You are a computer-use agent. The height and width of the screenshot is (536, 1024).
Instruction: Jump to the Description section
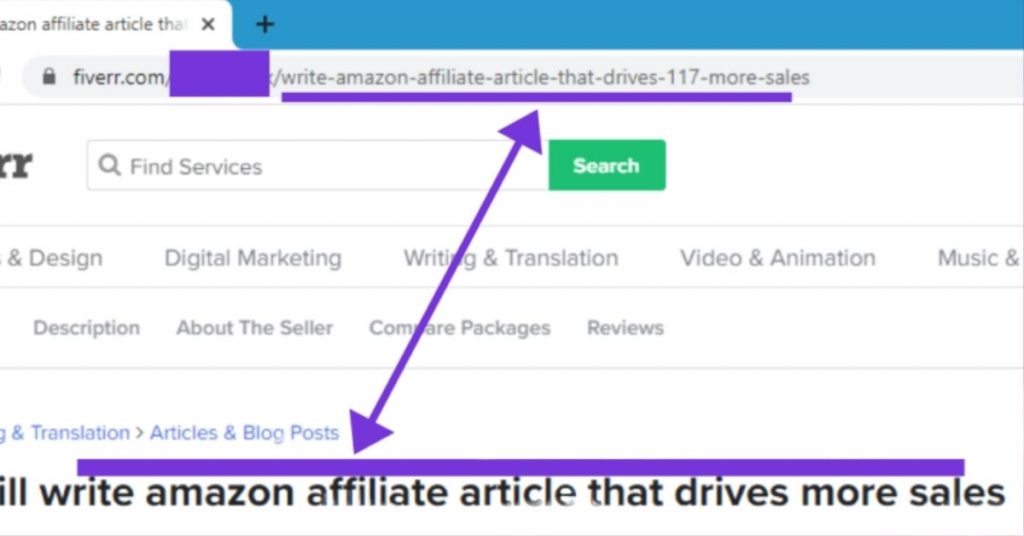86,328
